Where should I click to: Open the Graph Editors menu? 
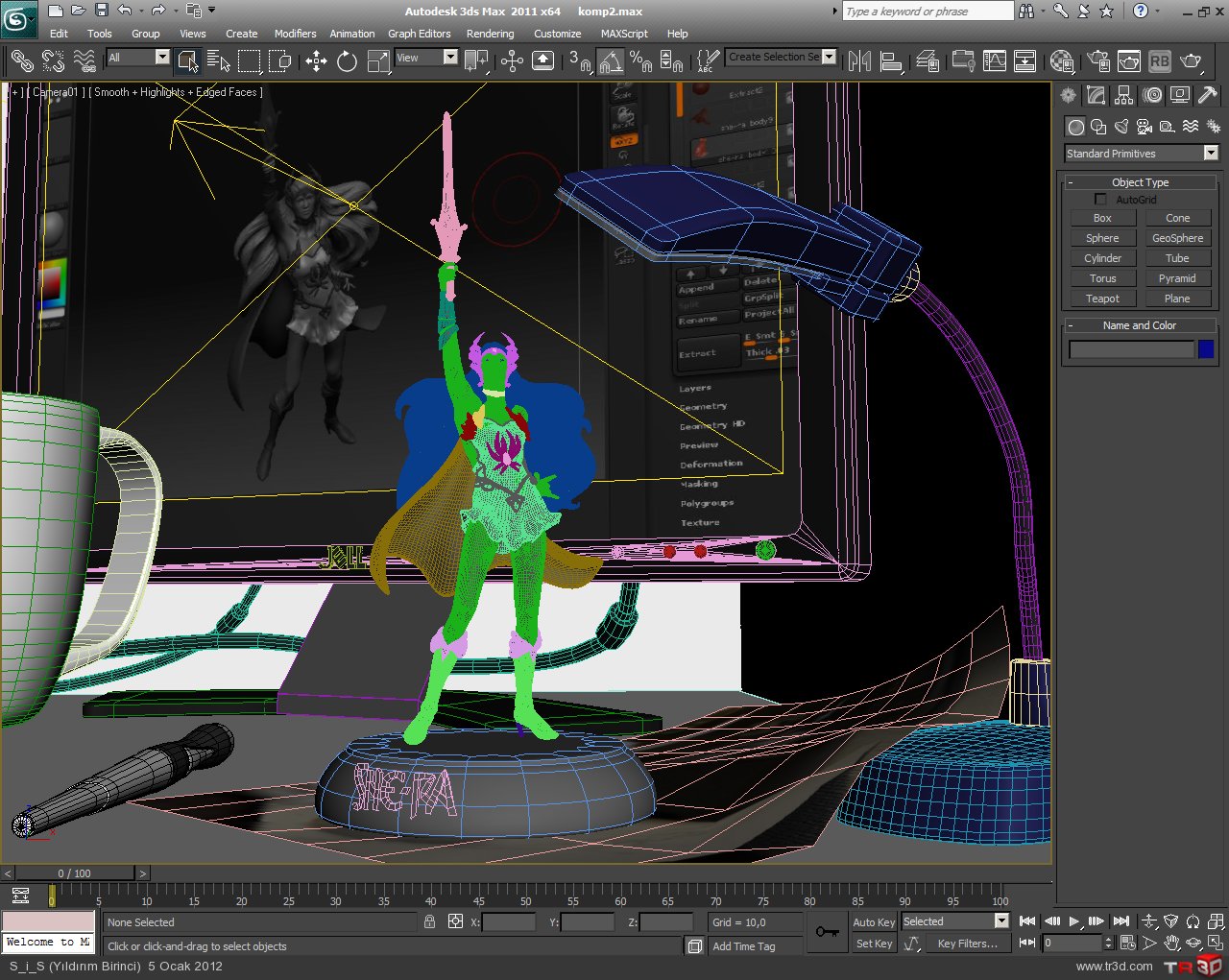click(420, 34)
